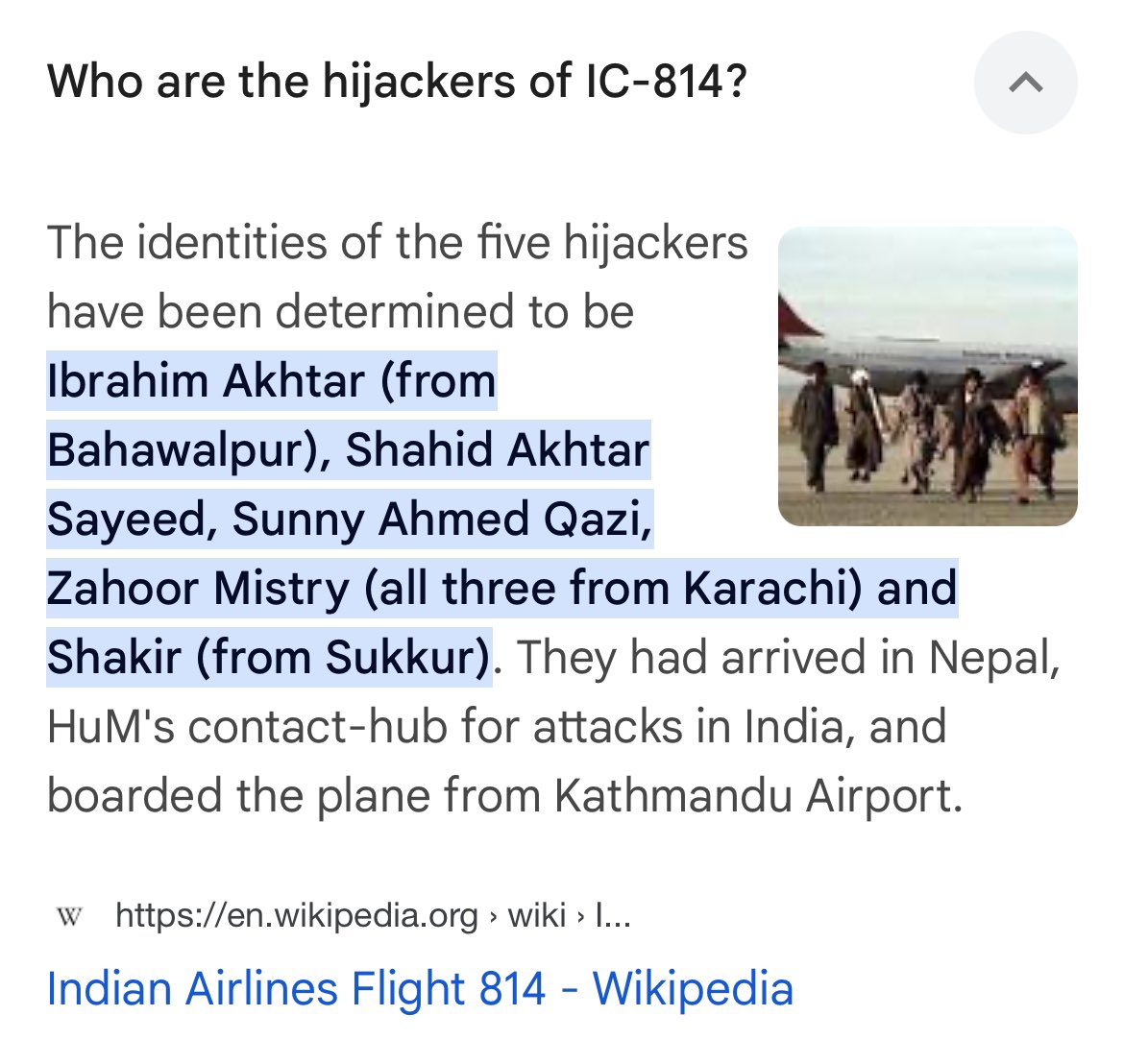This screenshot has height=1064, width=1124.
Task: Open the en.wikipedia.org URL breadcrumb
Action: [x=297, y=915]
